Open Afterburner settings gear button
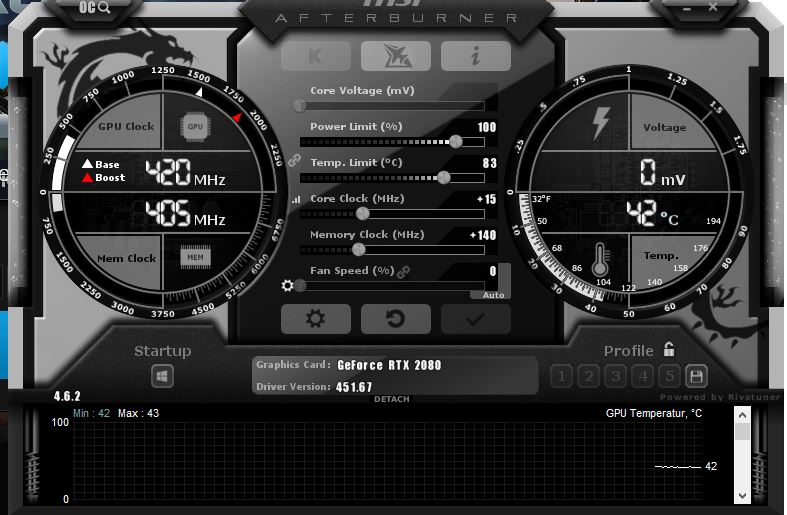Screen dimensions: 787x515 (316, 319)
